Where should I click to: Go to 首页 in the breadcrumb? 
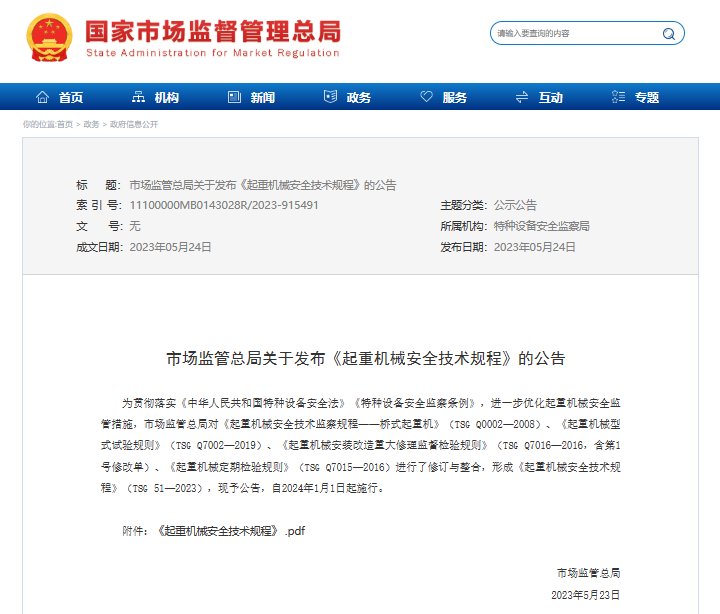click(x=65, y=124)
